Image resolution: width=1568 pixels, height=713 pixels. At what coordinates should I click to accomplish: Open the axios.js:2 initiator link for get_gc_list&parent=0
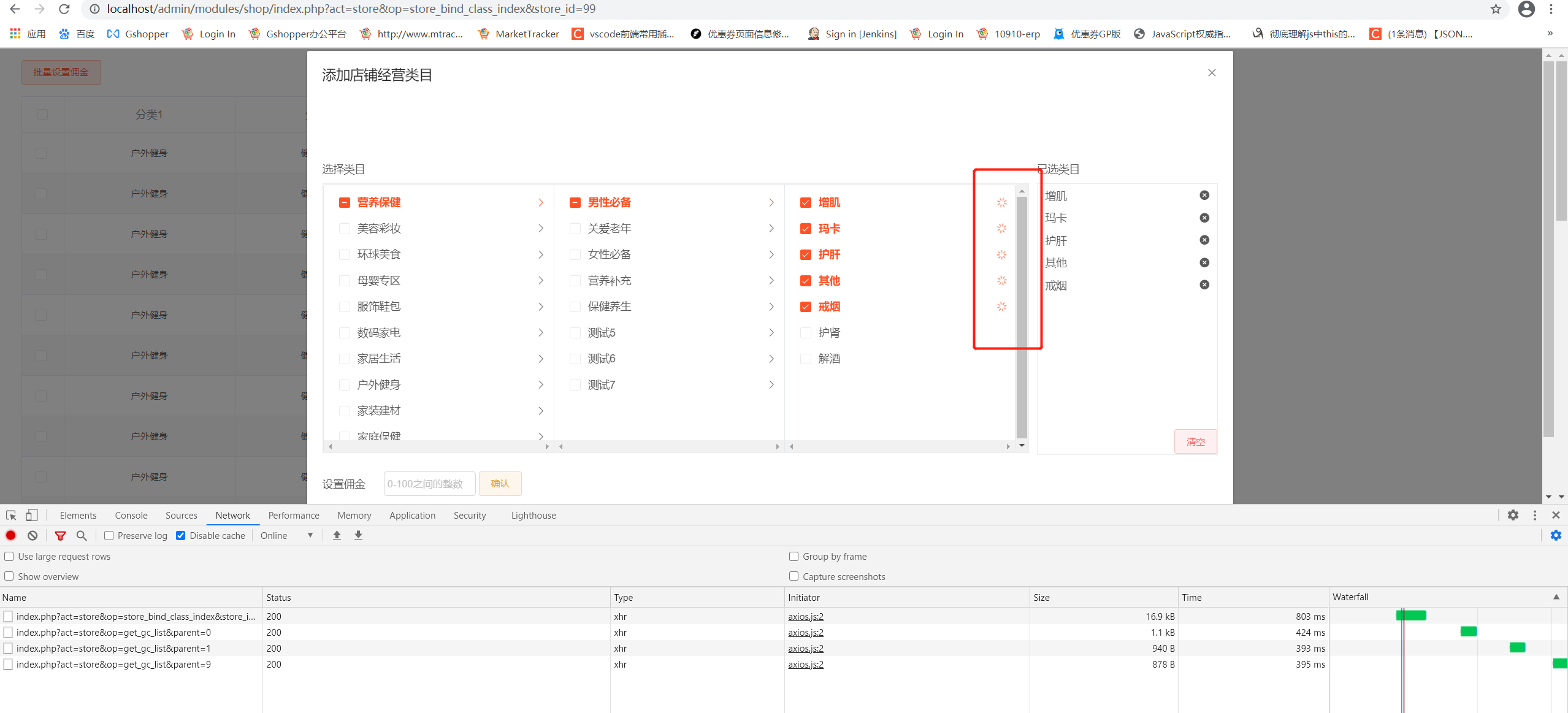(x=805, y=633)
